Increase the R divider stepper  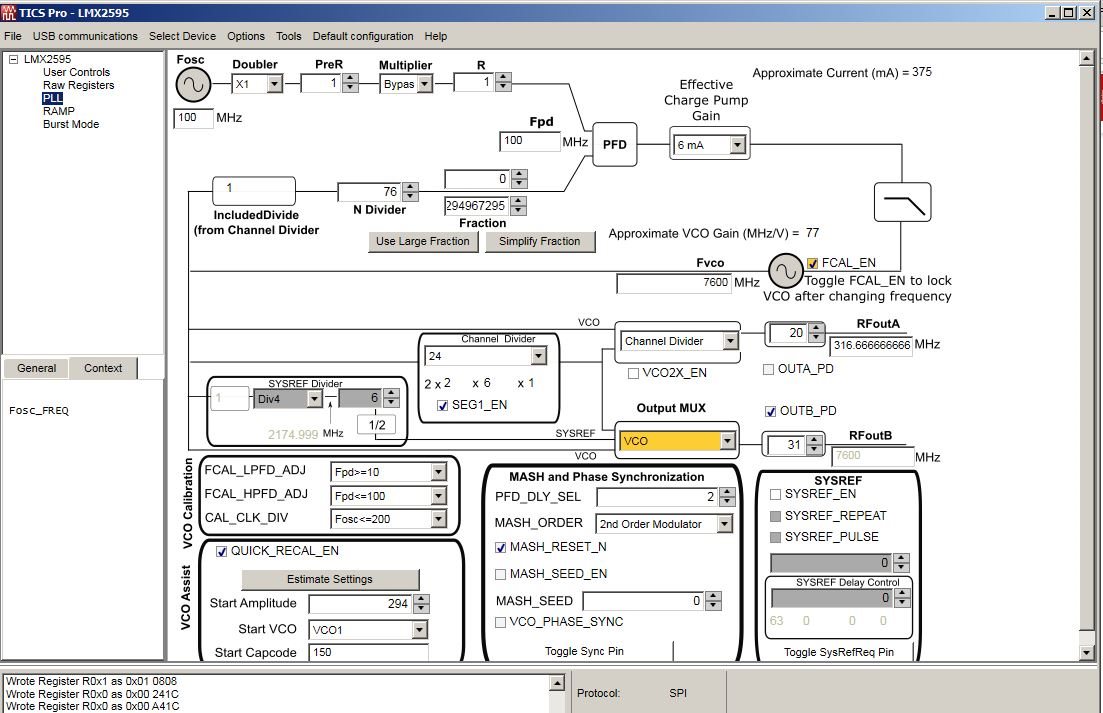503,78
